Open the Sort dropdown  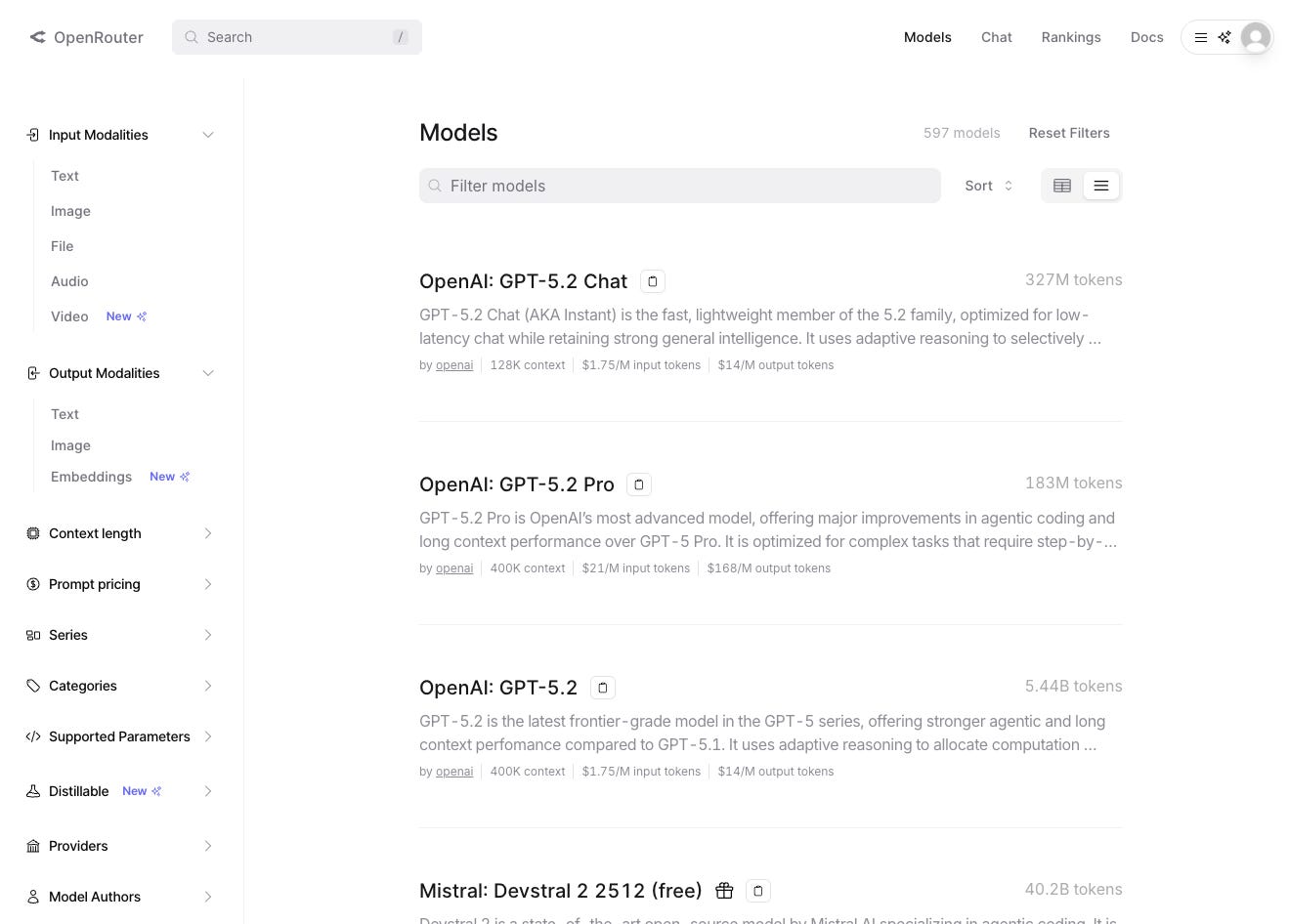coord(989,186)
